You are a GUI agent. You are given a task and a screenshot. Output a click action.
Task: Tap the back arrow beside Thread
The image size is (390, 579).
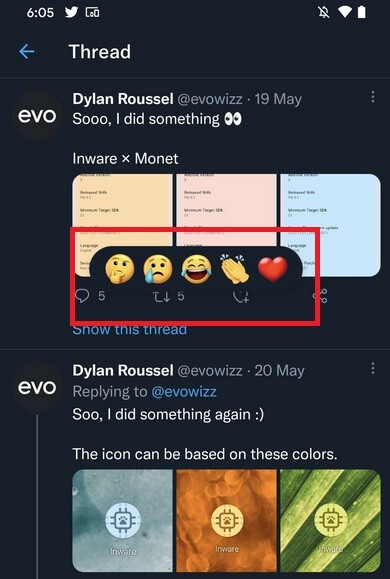pos(27,52)
